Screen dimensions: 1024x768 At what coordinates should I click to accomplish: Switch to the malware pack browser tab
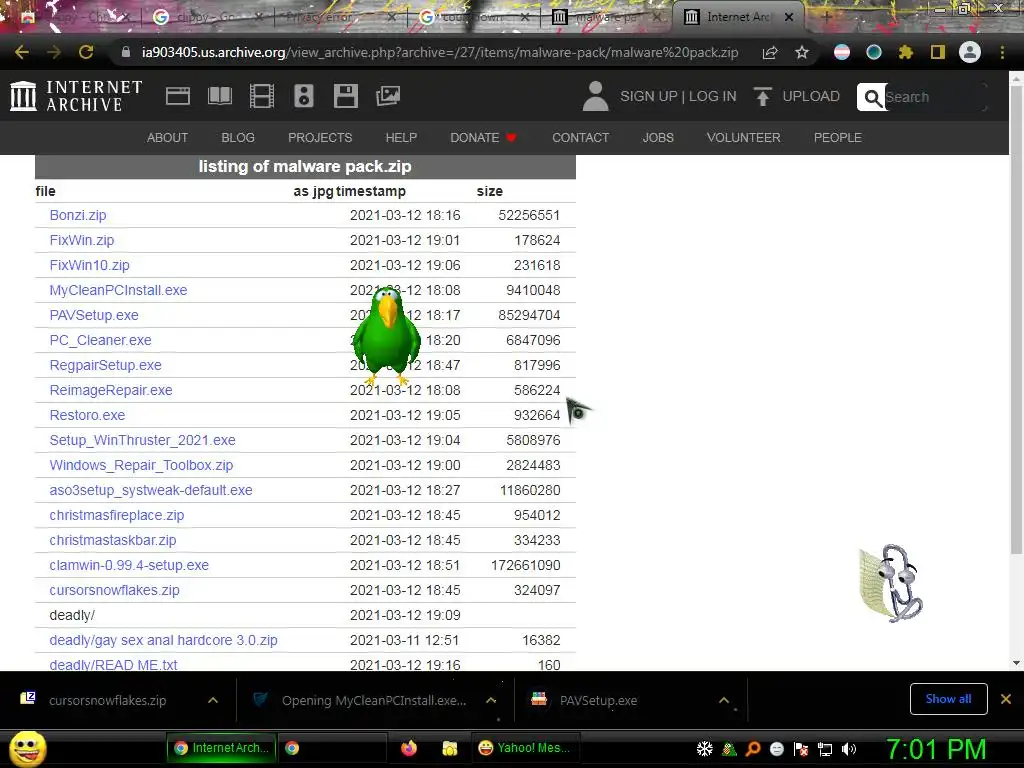coord(604,18)
